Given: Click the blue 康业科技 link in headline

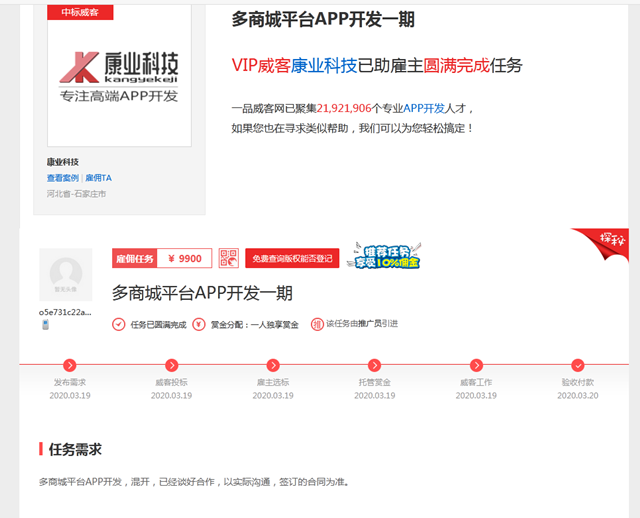Looking at the screenshot, I should [x=324, y=65].
